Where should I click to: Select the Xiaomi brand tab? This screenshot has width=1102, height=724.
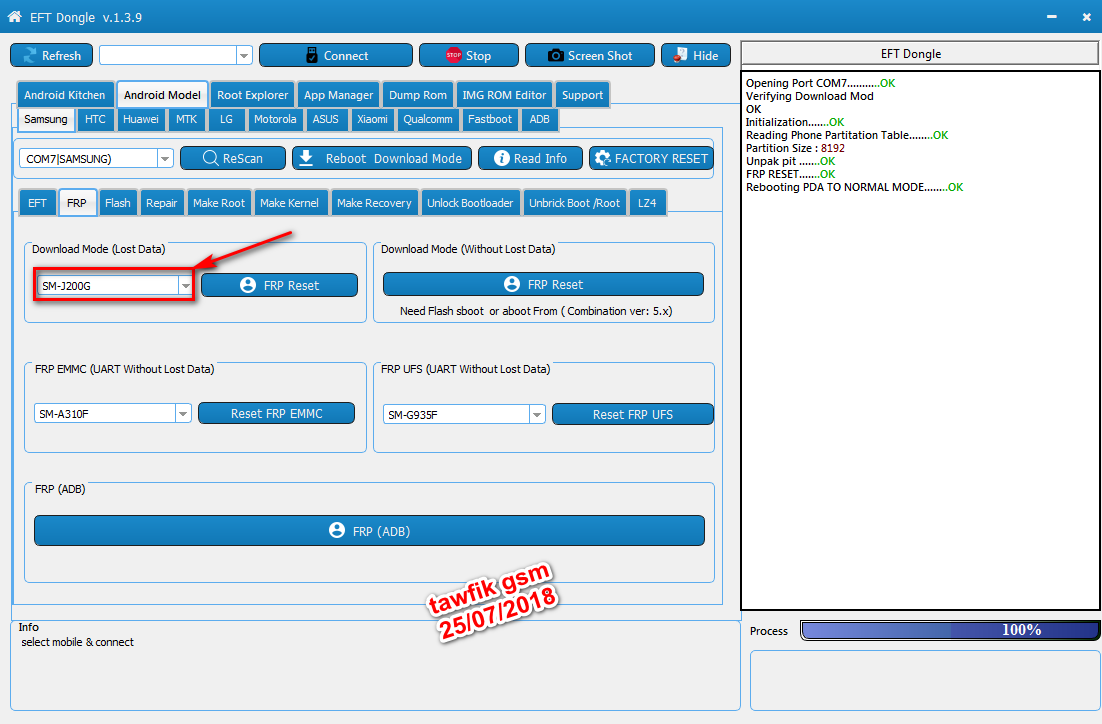point(372,119)
